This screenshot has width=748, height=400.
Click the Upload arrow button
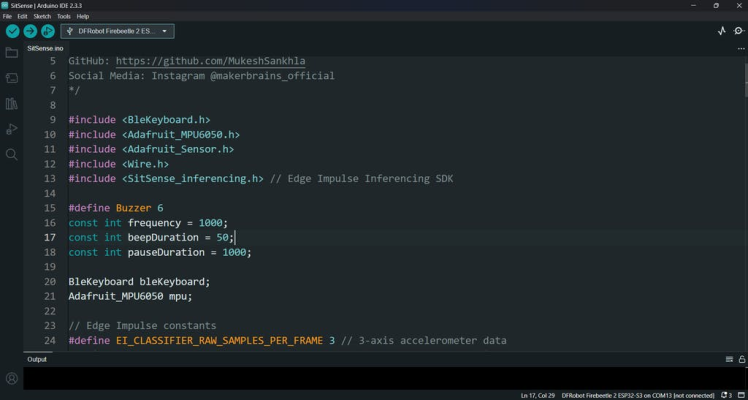(x=30, y=31)
